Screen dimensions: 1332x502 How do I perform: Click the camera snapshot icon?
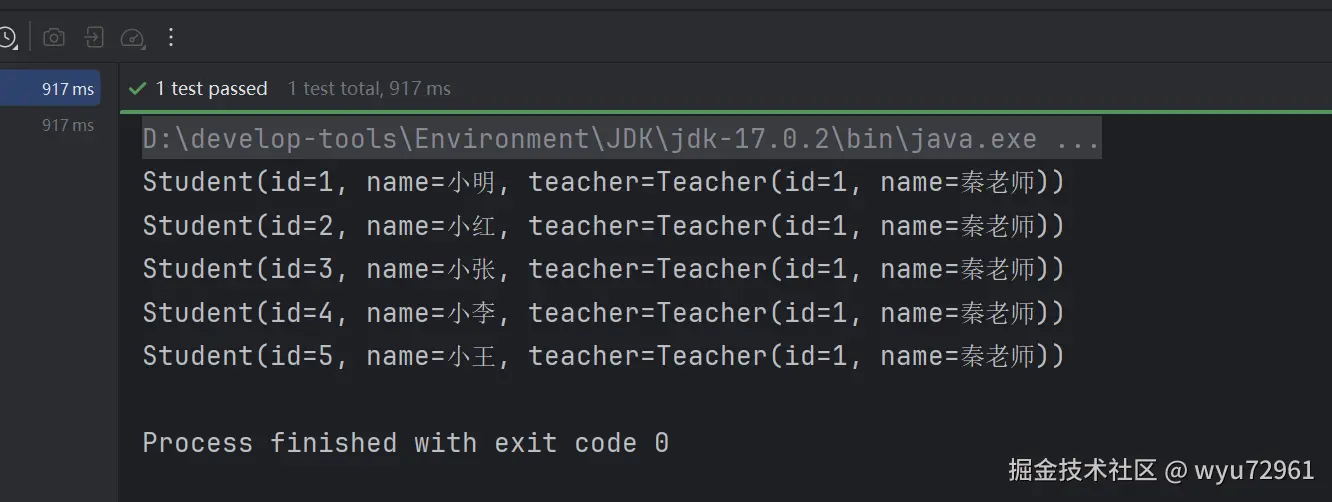(54, 38)
